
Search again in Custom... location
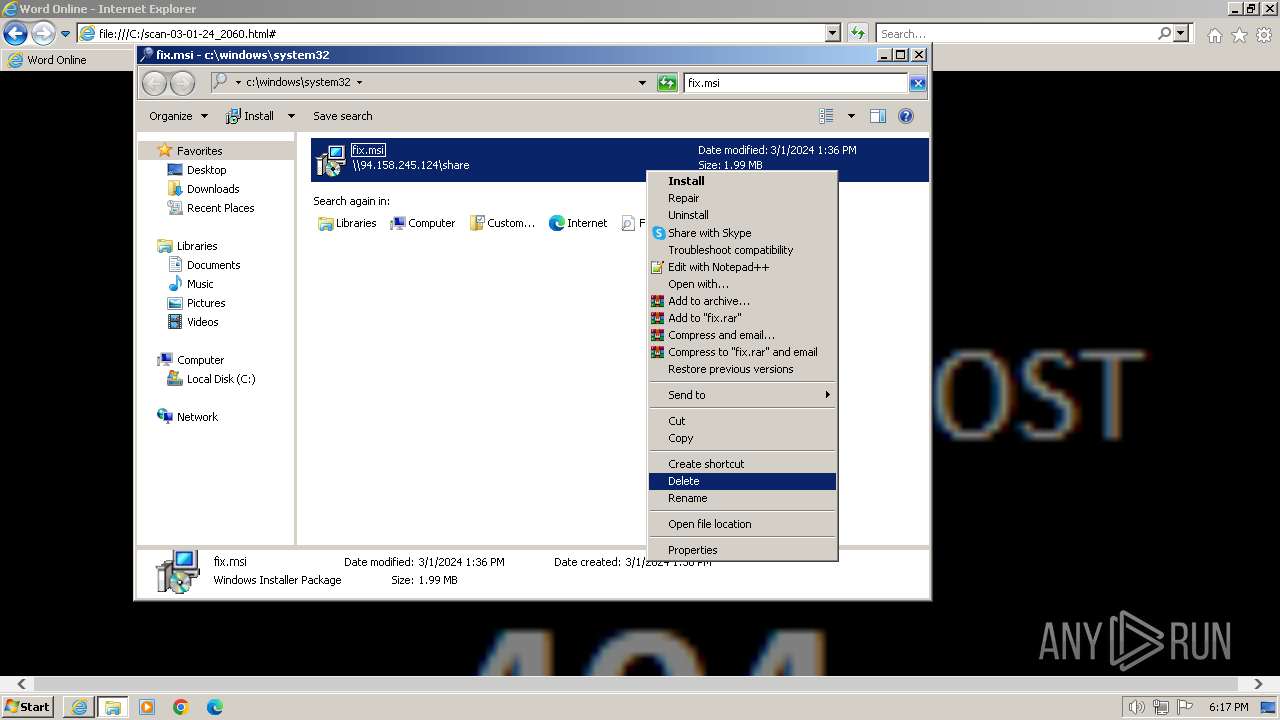502,223
